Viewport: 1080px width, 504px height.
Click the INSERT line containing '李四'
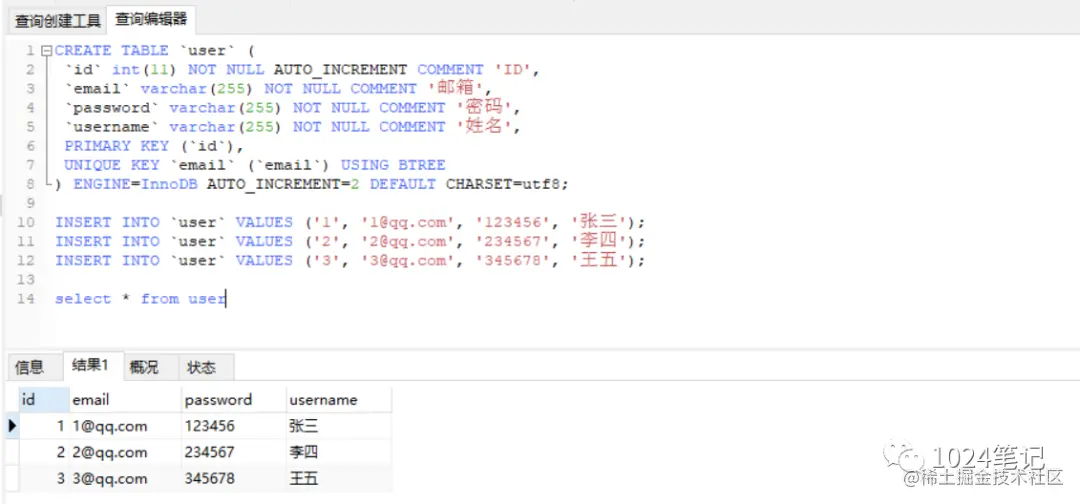350,241
